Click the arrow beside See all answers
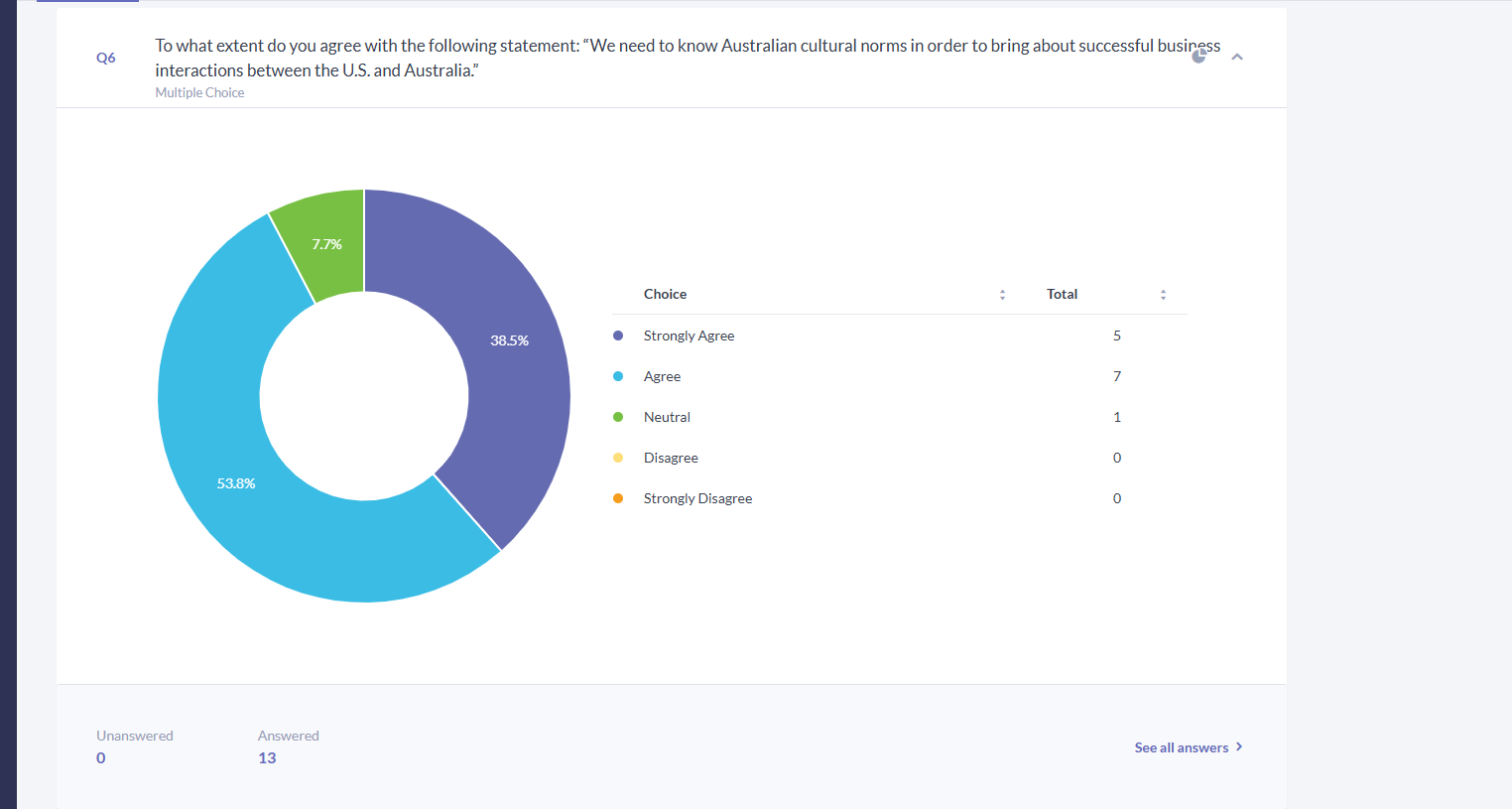This screenshot has height=809, width=1512. click(x=1239, y=746)
